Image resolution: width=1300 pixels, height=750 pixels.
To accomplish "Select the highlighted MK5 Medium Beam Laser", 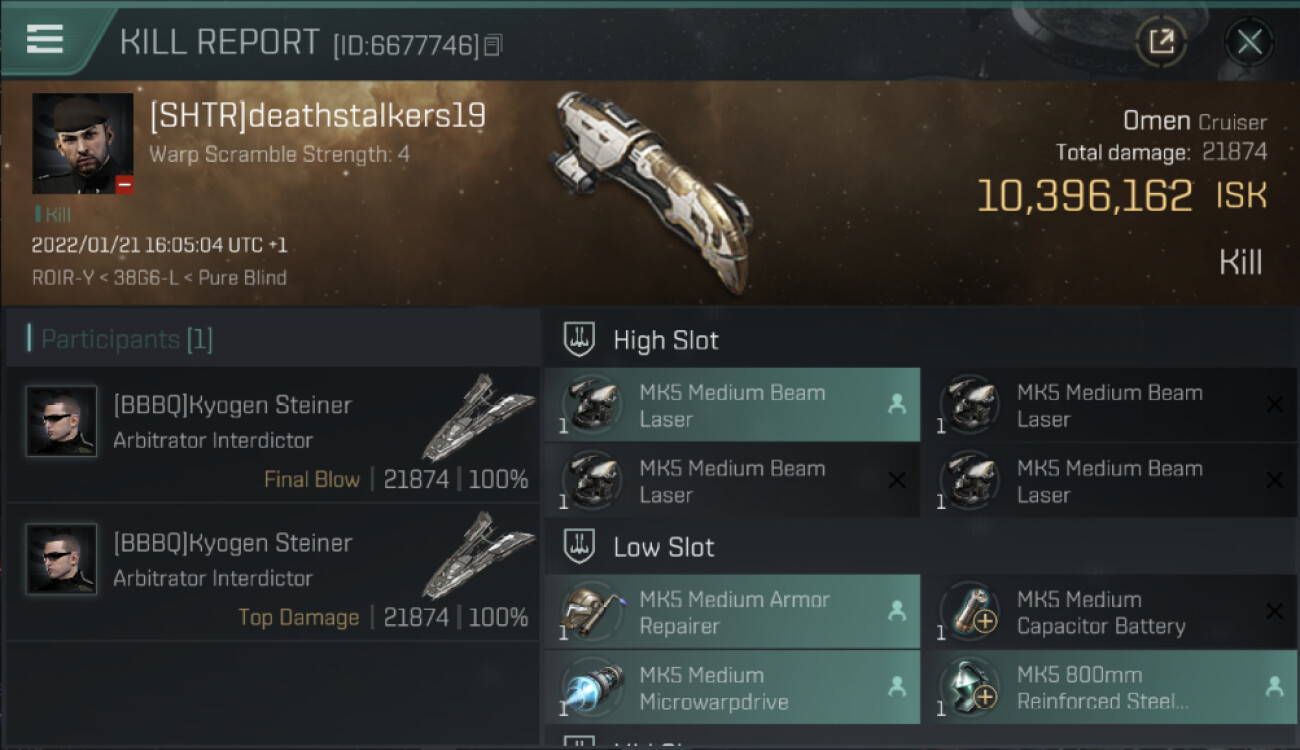I will click(732, 405).
